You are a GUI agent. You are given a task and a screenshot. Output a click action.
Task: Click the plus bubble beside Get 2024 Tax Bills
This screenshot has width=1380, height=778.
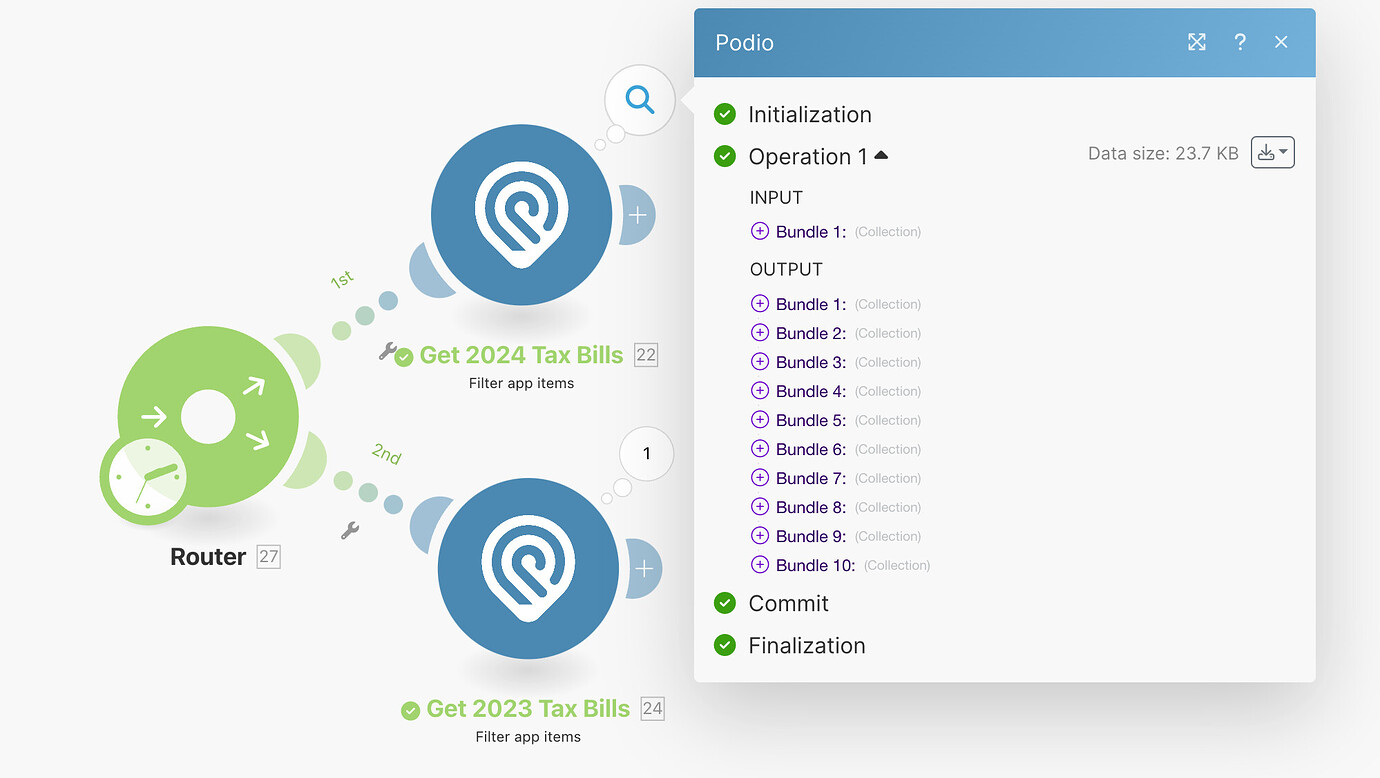[x=638, y=214]
